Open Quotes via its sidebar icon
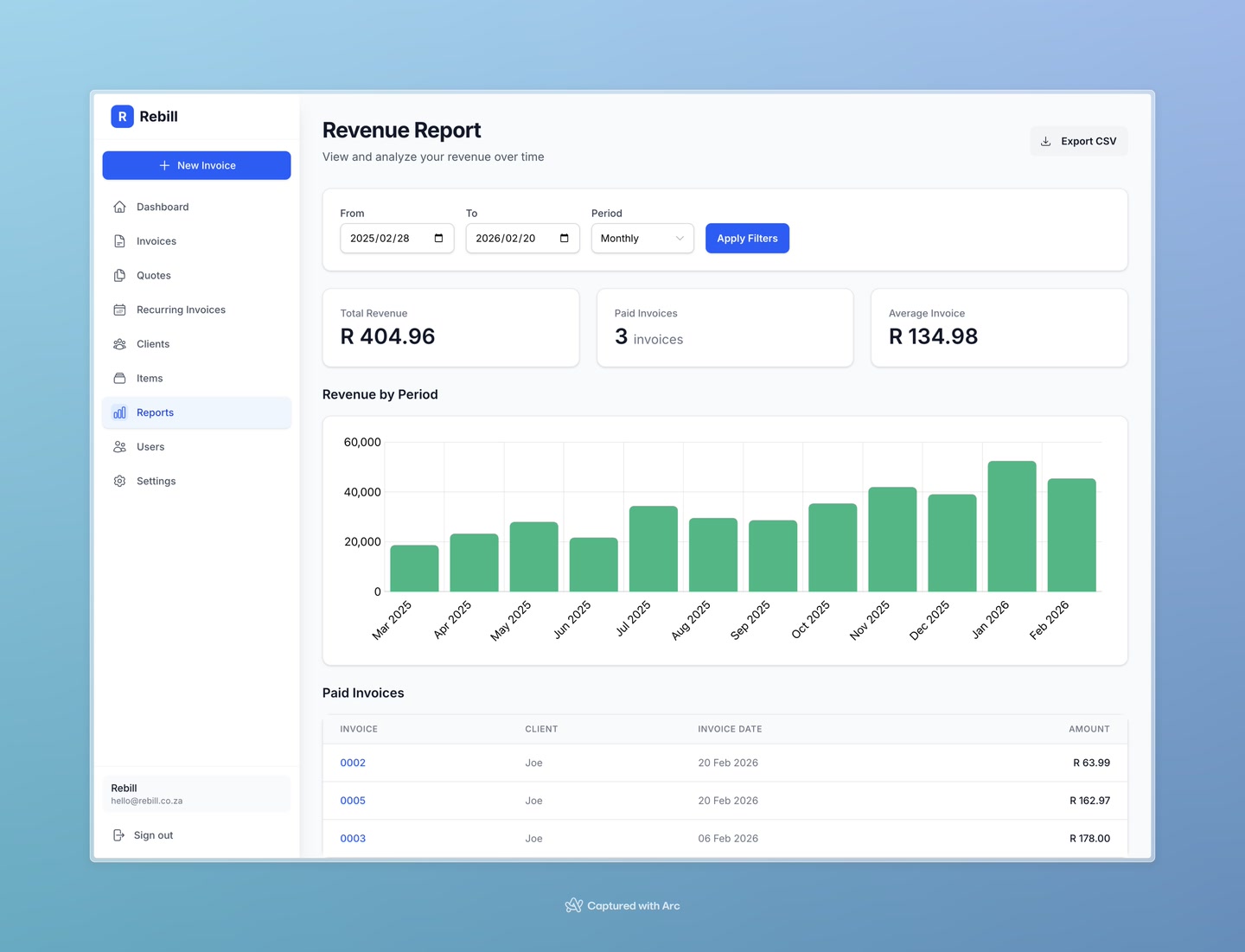 119,275
